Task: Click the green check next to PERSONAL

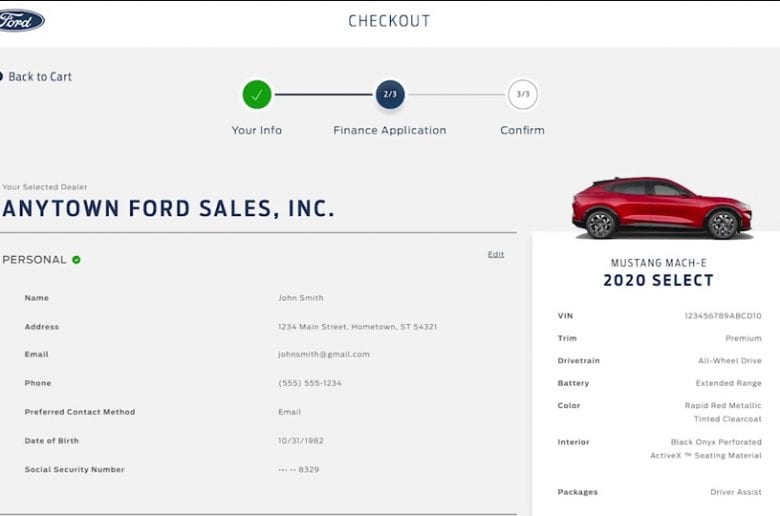Action: point(76,260)
